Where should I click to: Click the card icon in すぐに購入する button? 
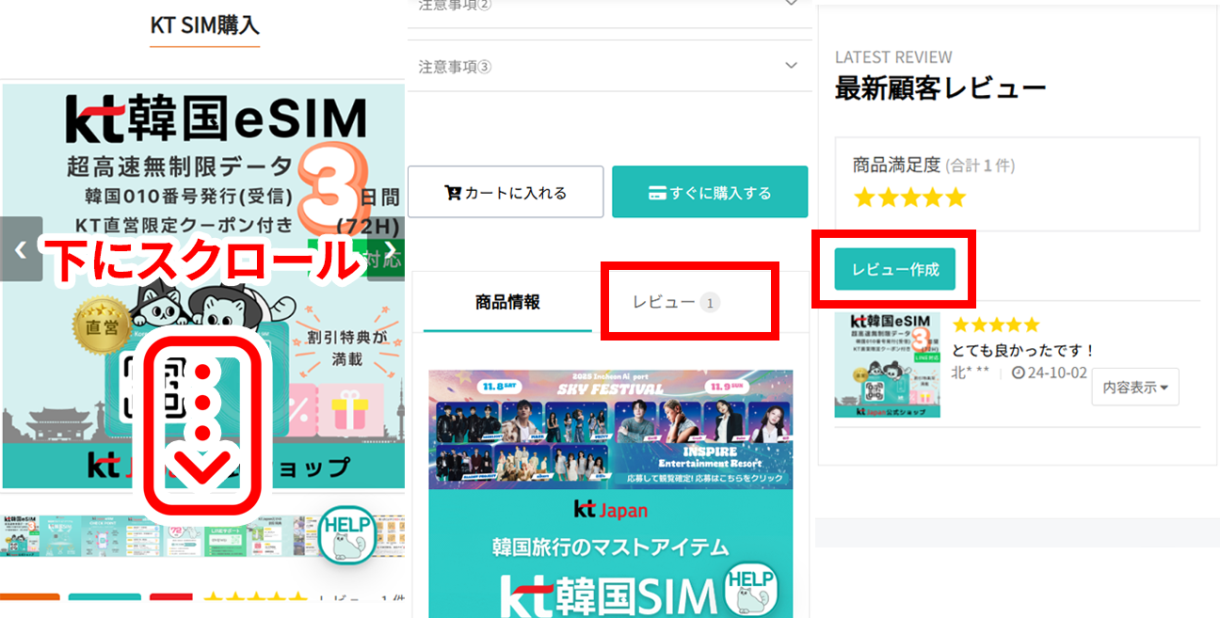(657, 192)
